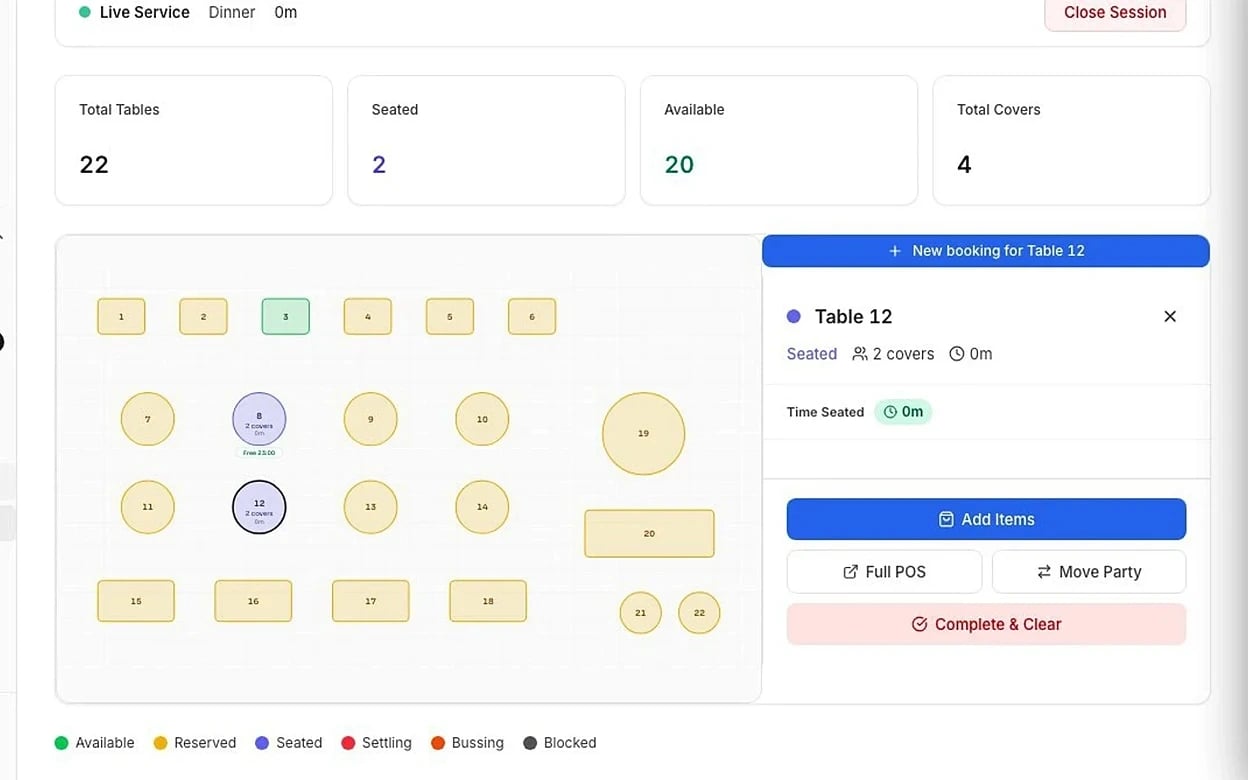Screen dimensions: 1248x780
Task: Click the purple Seated legend swatch
Action: tap(262, 743)
